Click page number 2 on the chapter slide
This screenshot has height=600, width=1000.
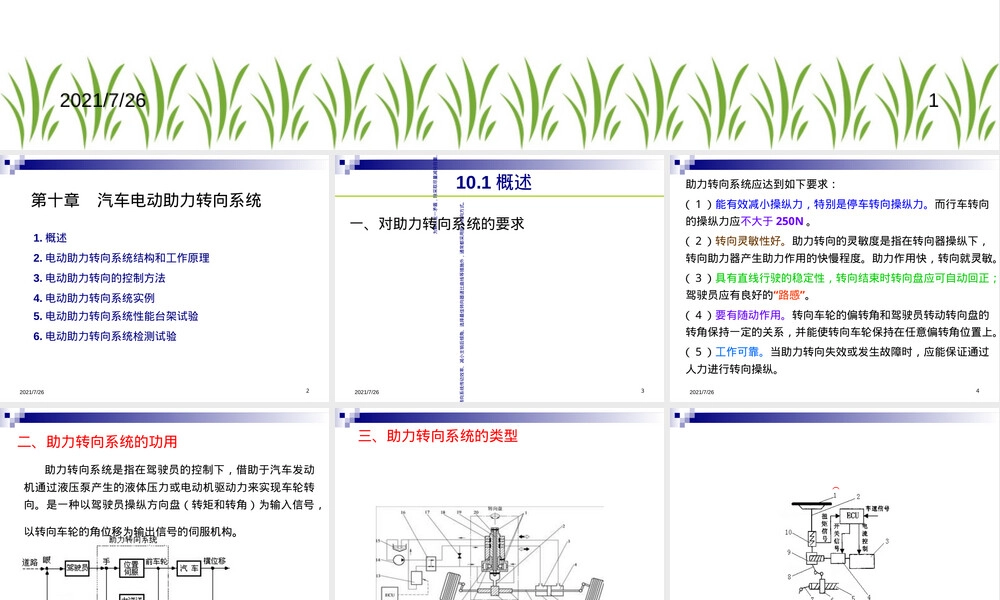(307, 391)
